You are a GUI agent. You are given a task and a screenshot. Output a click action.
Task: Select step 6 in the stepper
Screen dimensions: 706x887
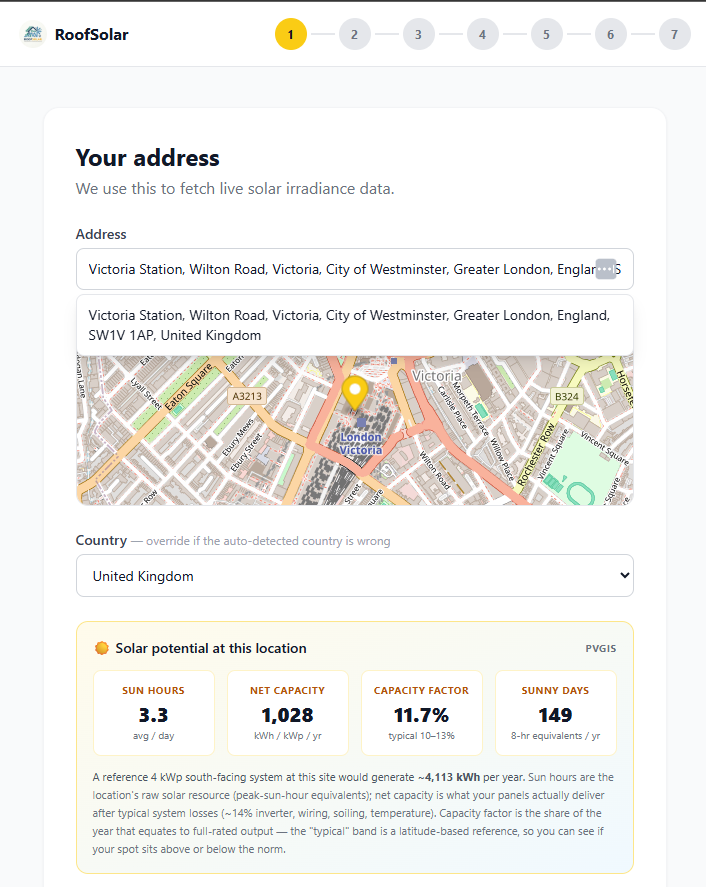[610, 35]
